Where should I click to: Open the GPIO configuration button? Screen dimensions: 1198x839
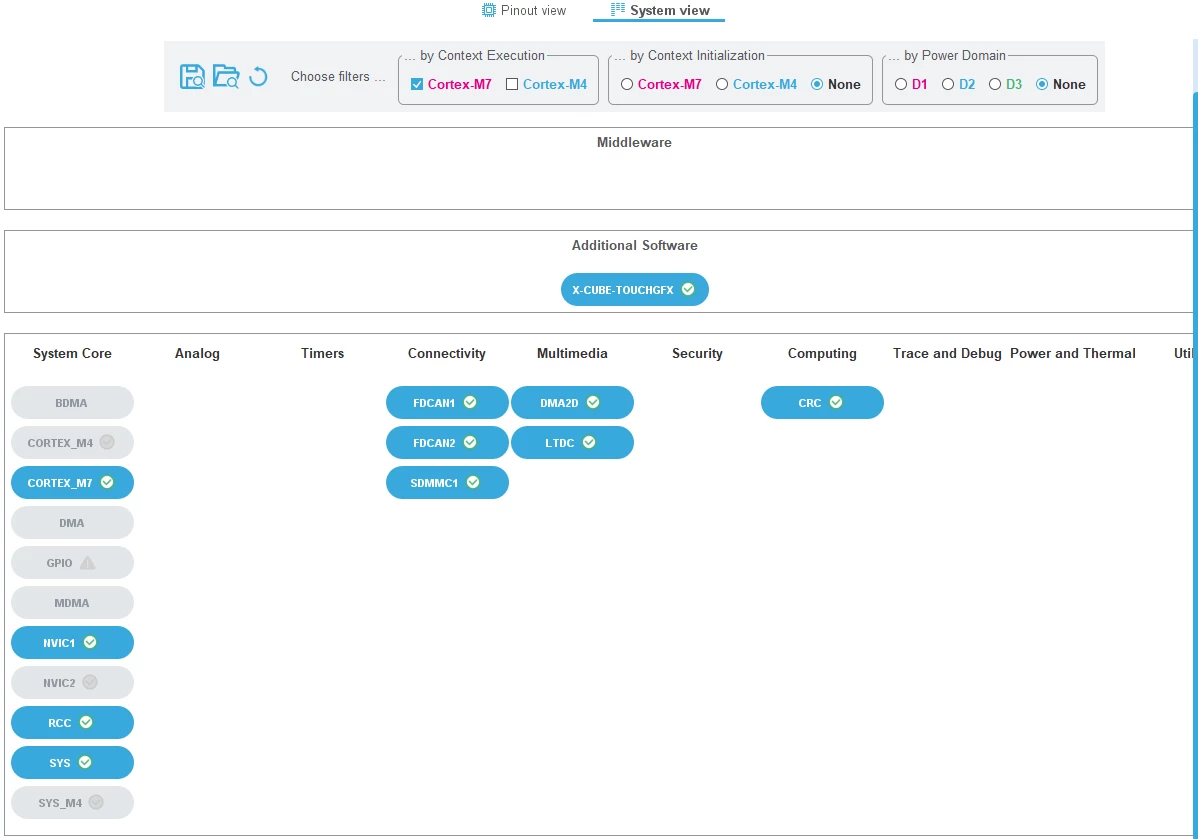tap(72, 562)
